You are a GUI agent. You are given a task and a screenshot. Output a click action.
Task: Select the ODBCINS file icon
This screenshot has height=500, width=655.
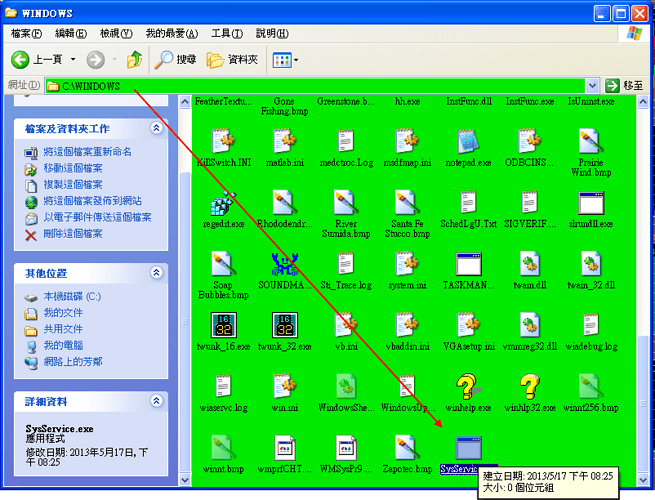coord(530,141)
